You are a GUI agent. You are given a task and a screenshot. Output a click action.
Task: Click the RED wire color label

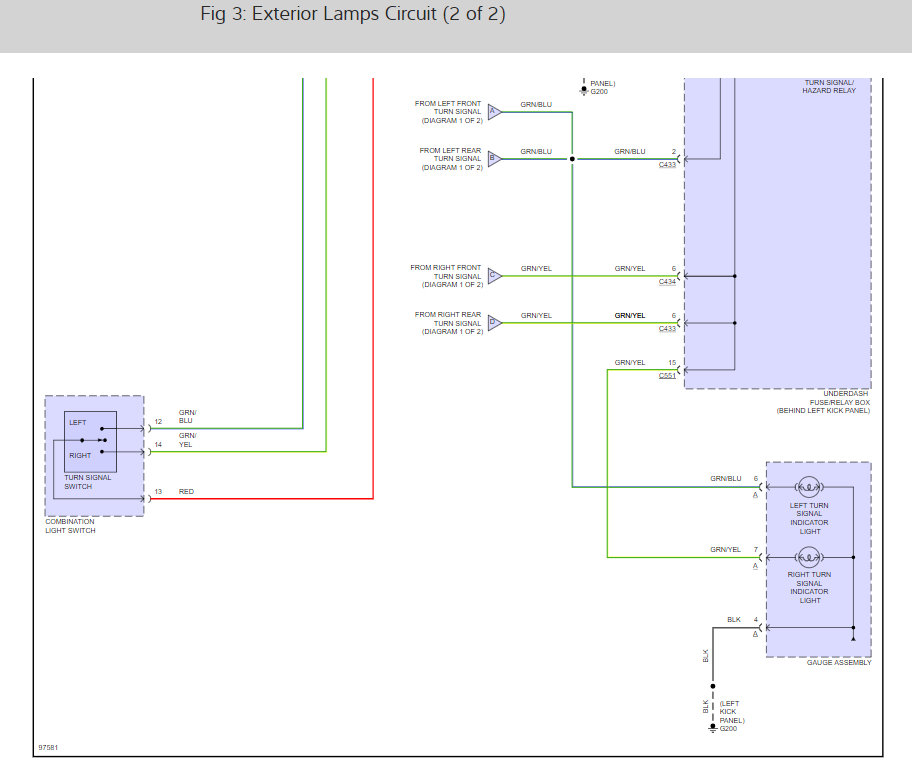coord(186,491)
